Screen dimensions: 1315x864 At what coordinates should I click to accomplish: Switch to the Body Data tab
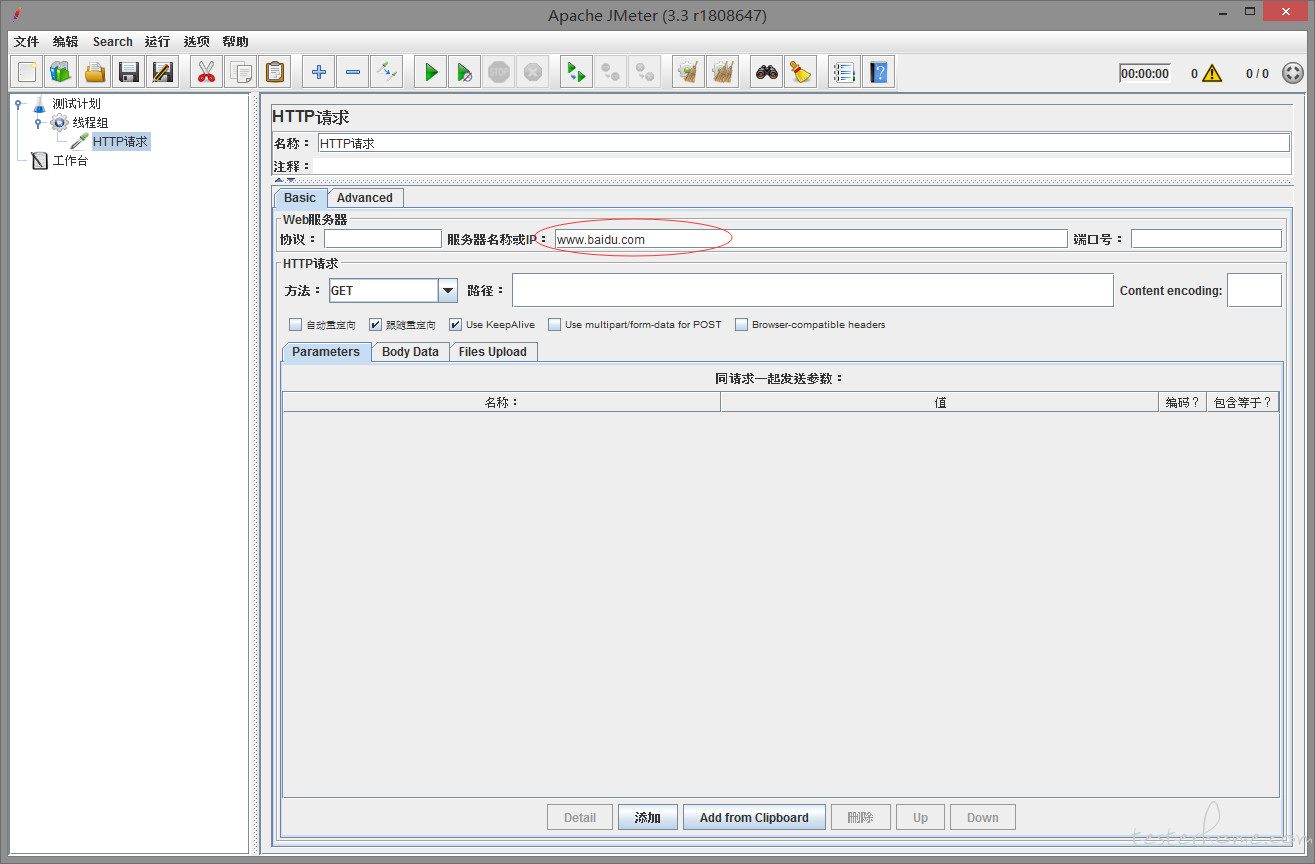pyautogui.click(x=410, y=352)
